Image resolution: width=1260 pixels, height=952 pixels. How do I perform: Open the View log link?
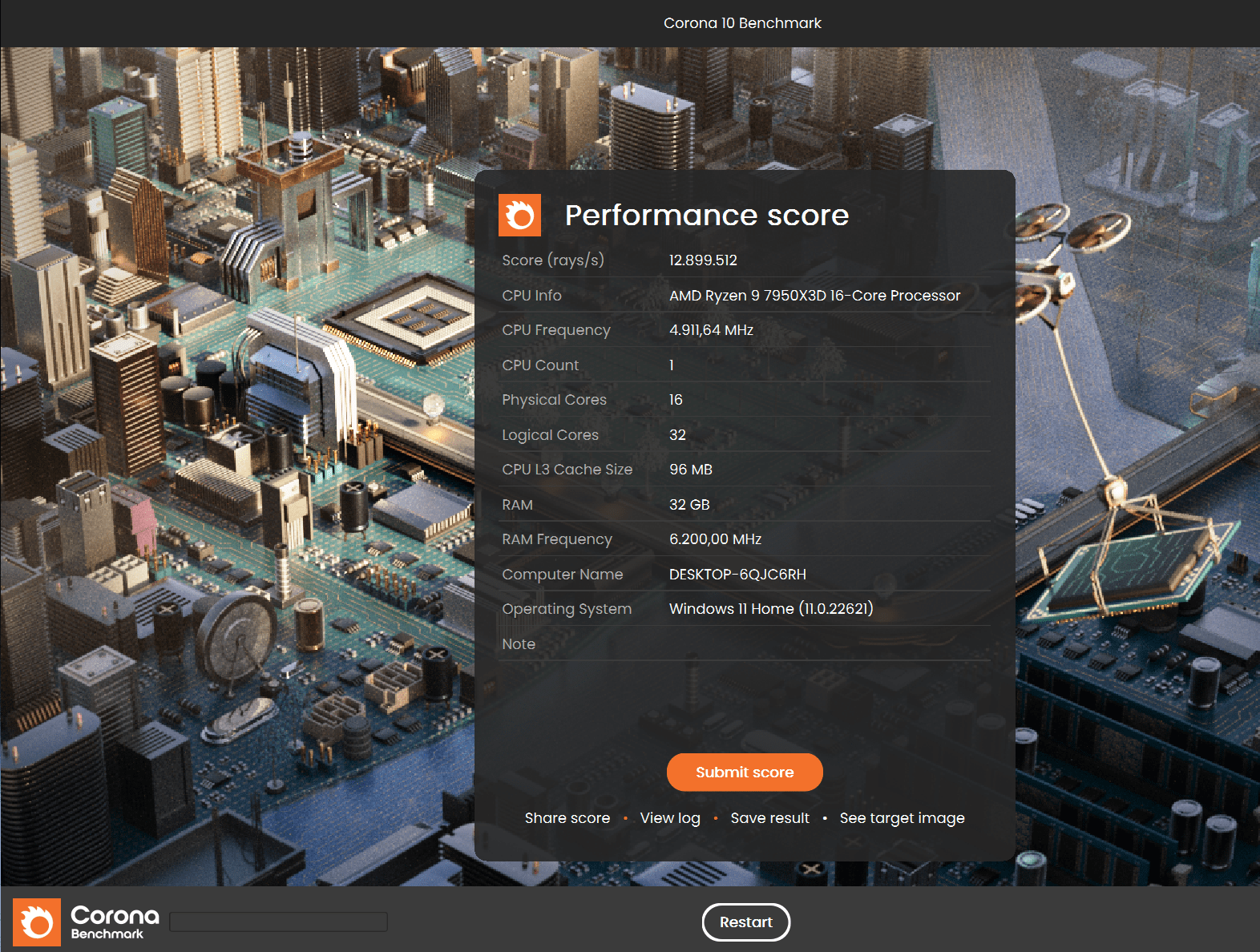coord(670,818)
